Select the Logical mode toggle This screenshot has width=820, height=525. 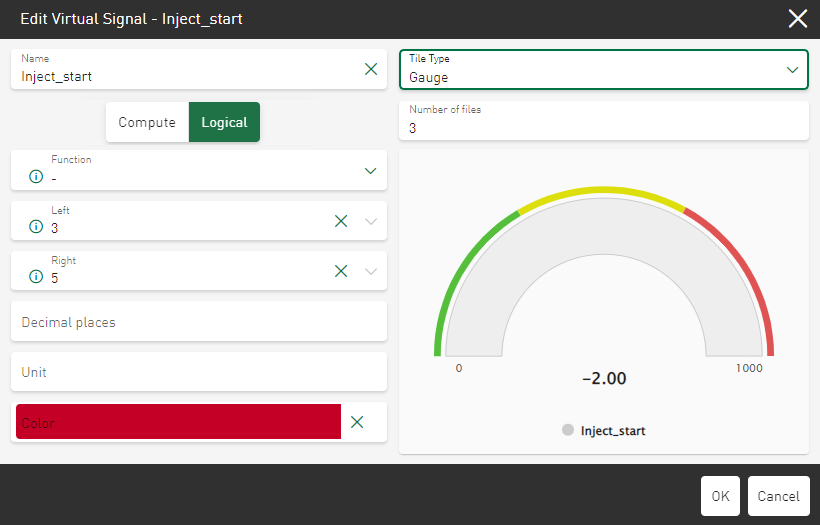coord(224,122)
